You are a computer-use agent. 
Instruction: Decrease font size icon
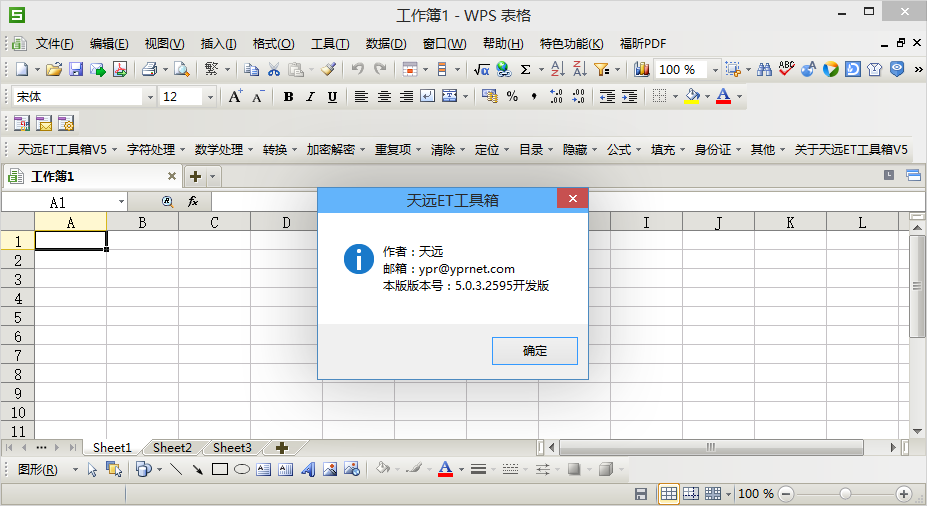(258, 96)
